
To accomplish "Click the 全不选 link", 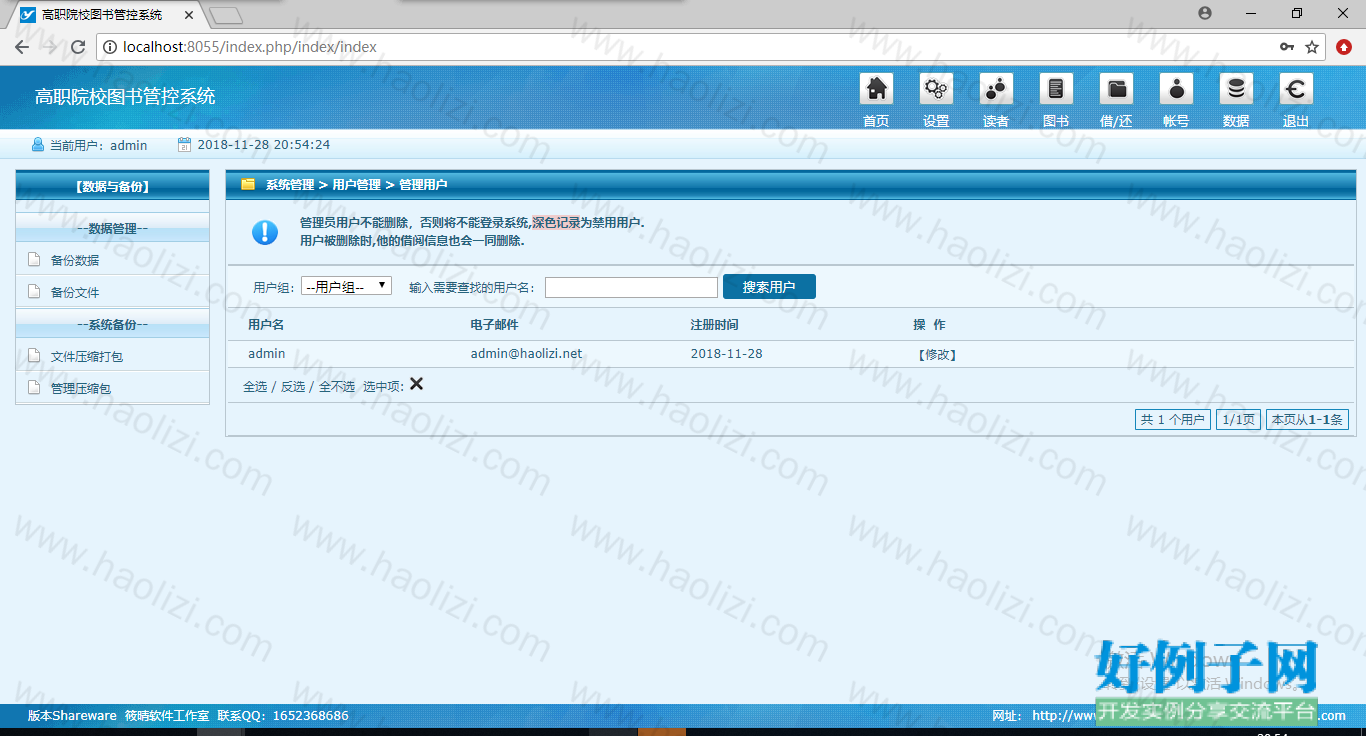I will coord(337,386).
